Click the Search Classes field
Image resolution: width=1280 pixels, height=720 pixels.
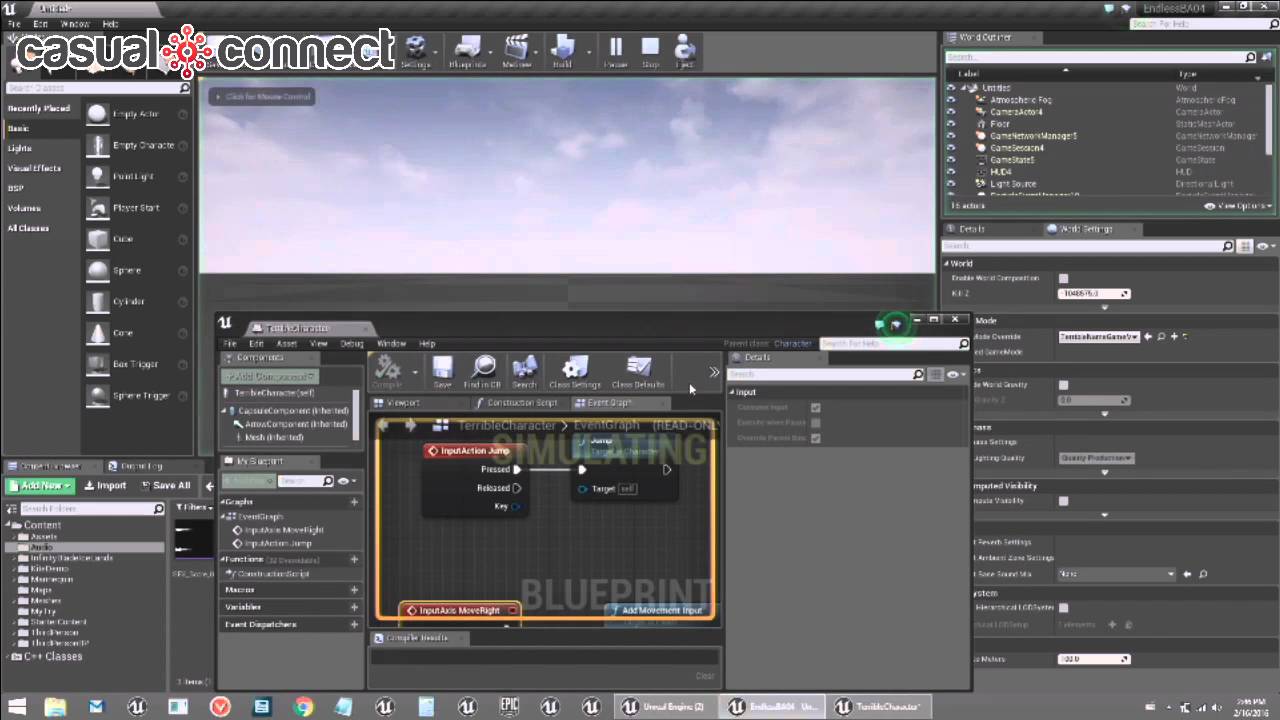click(98, 88)
